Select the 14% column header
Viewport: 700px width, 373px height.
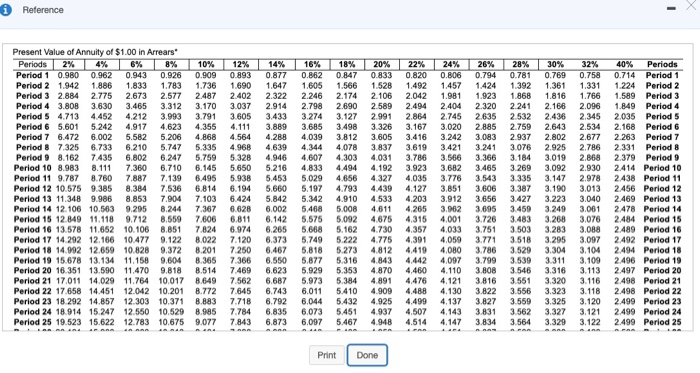(276, 65)
